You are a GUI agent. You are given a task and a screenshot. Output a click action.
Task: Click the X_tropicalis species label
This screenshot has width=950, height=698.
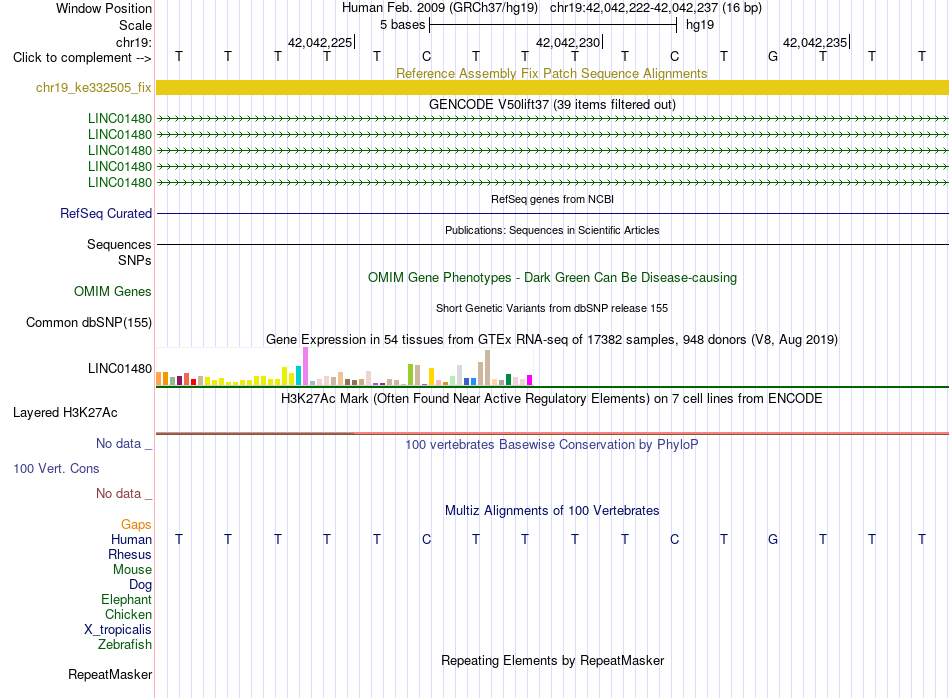[118, 630]
